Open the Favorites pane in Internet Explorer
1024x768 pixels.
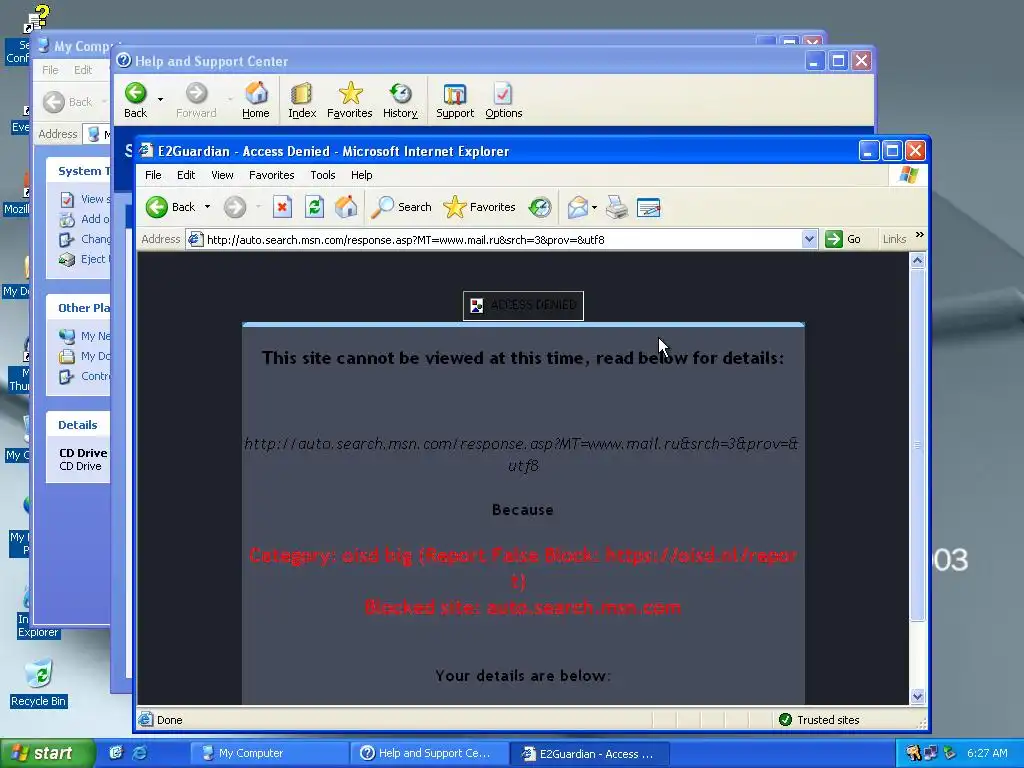click(x=479, y=207)
